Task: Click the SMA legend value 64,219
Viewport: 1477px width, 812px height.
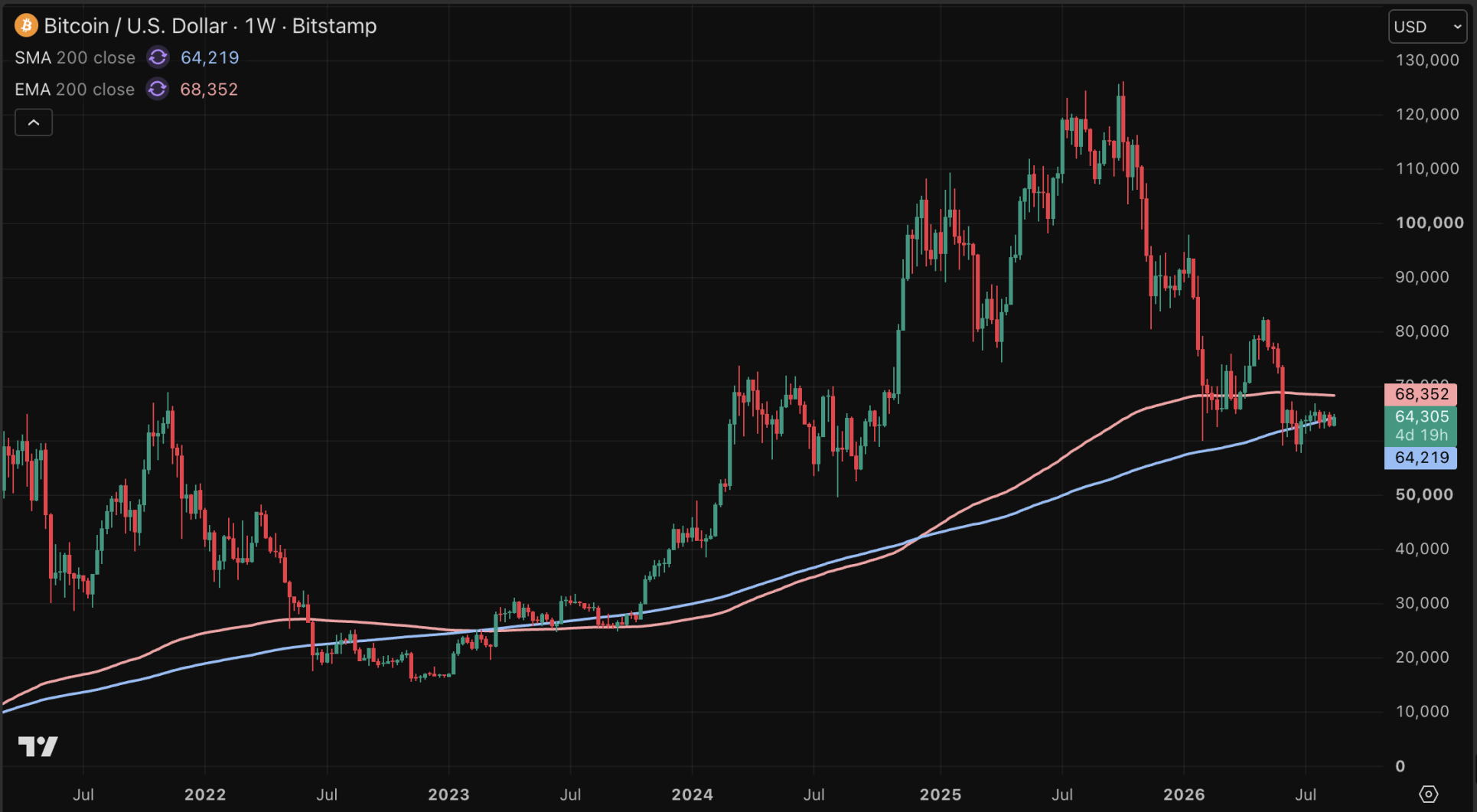Action: (210, 57)
